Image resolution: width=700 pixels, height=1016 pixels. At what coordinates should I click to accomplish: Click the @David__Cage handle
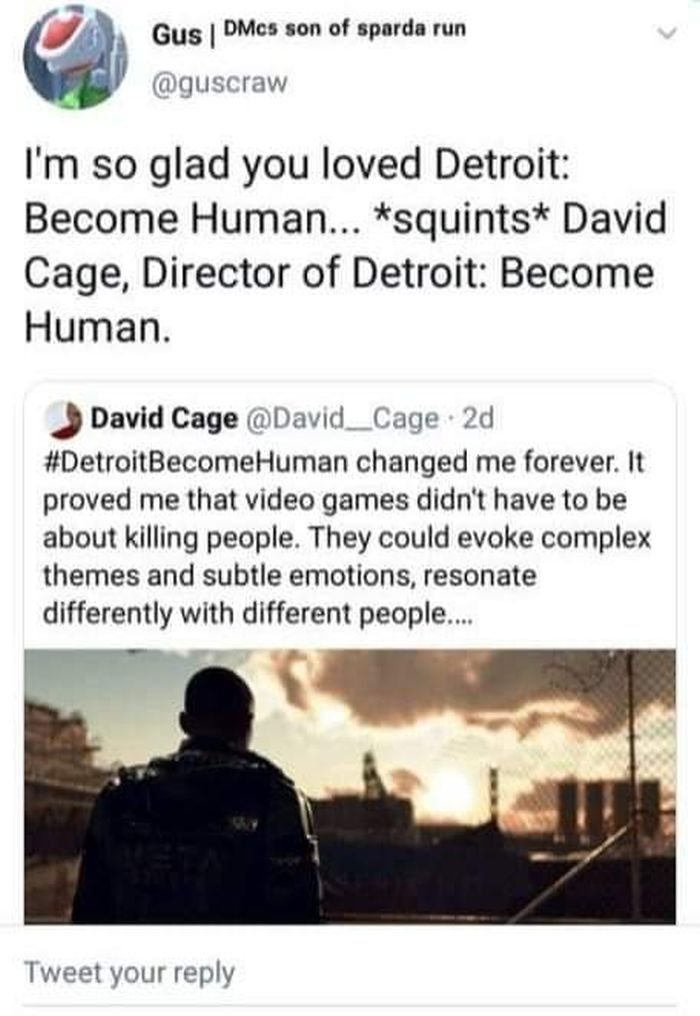[344, 419]
